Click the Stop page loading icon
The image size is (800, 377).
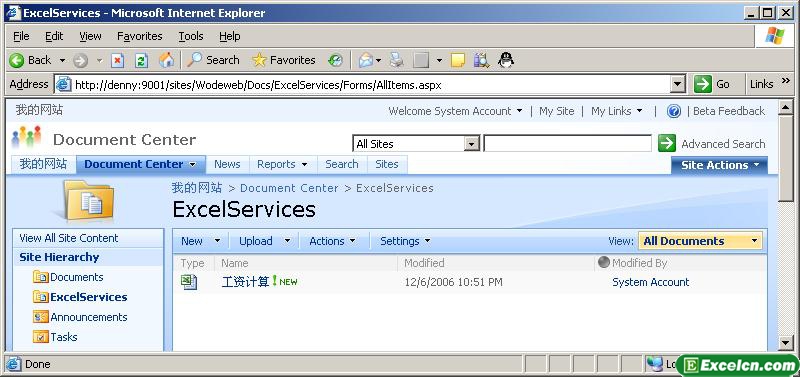tap(118, 61)
